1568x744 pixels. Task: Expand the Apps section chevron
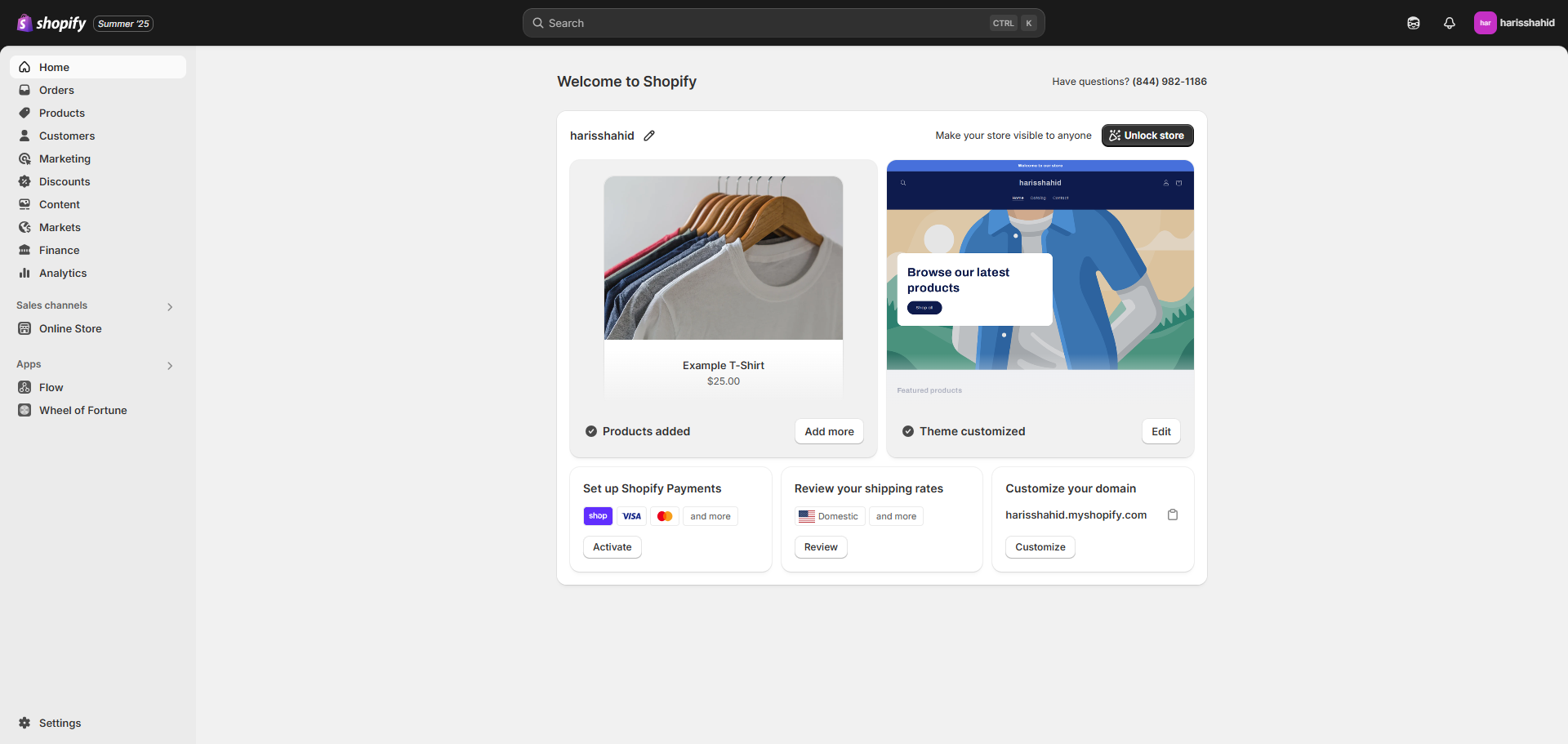pos(170,366)
